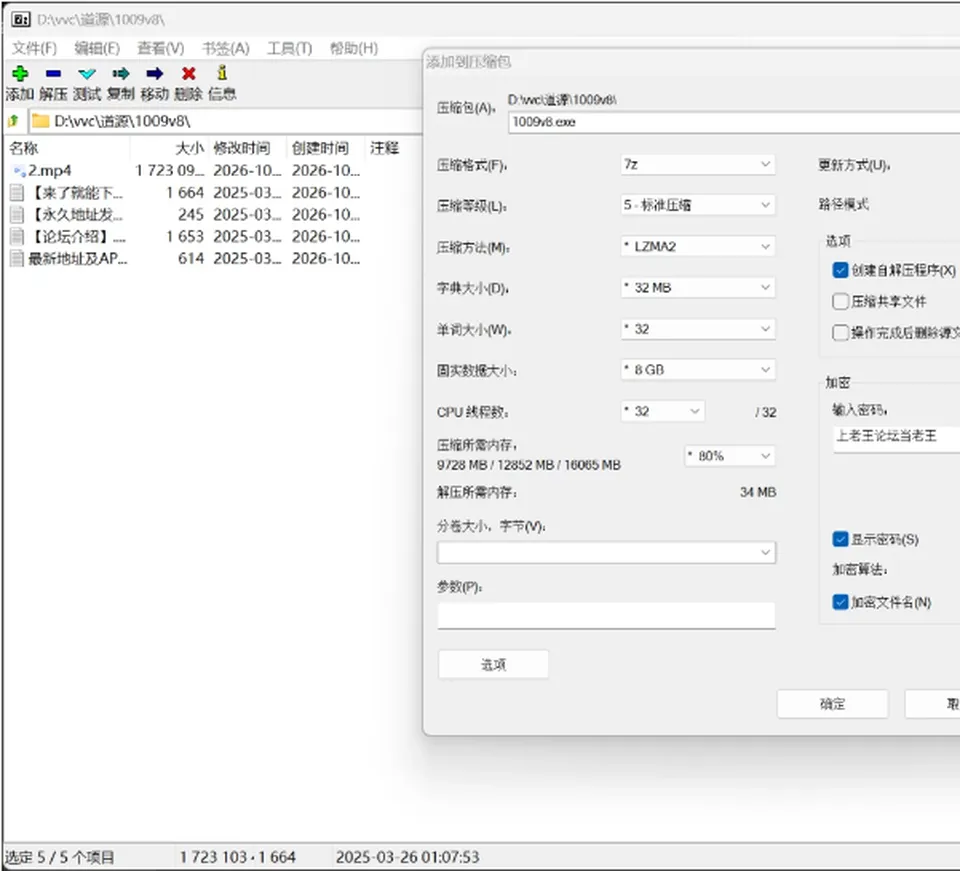Click the archive name field showing 1009v8.exe

[734, 122]
